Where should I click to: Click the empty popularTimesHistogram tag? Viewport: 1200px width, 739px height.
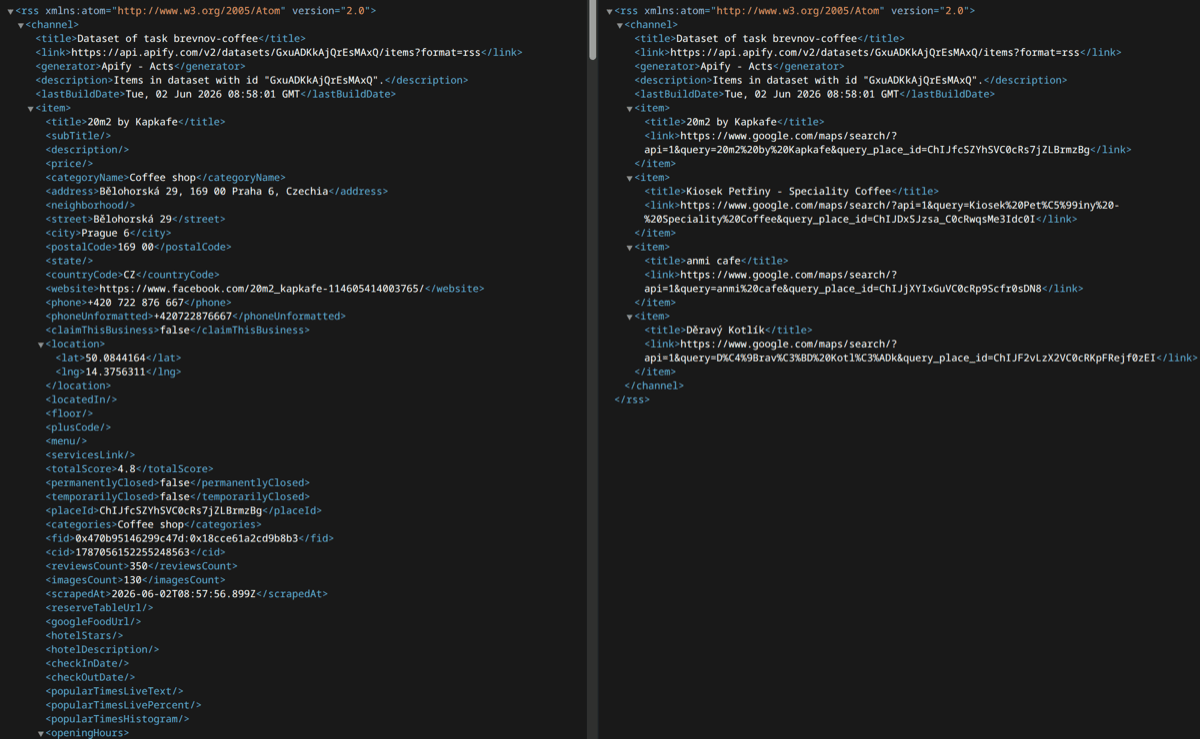coord(118,719)
